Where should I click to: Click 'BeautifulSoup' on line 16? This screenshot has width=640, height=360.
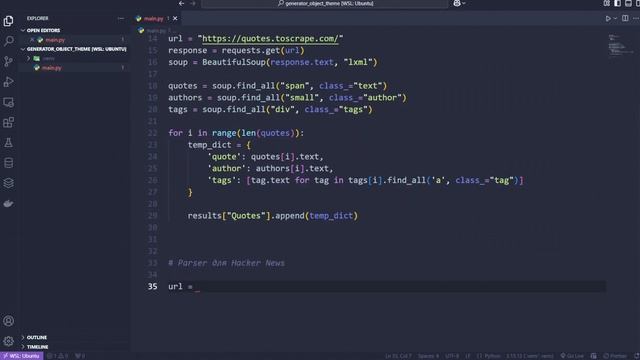coord(234,62)
